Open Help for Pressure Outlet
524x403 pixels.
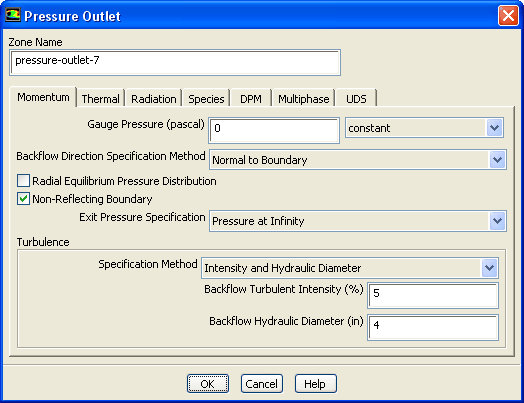click(315, 384)
